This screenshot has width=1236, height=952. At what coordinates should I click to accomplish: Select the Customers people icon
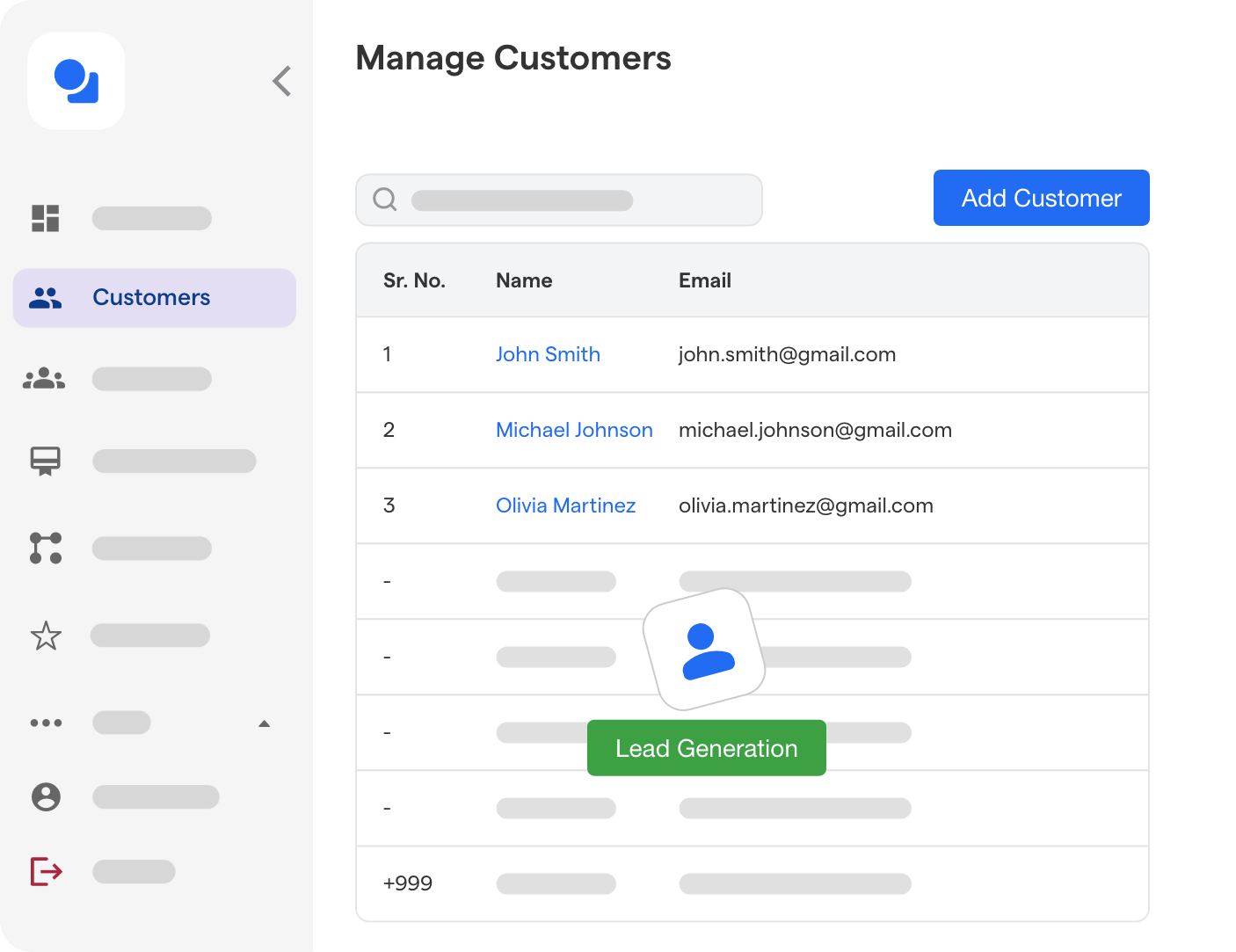[46, 298]
